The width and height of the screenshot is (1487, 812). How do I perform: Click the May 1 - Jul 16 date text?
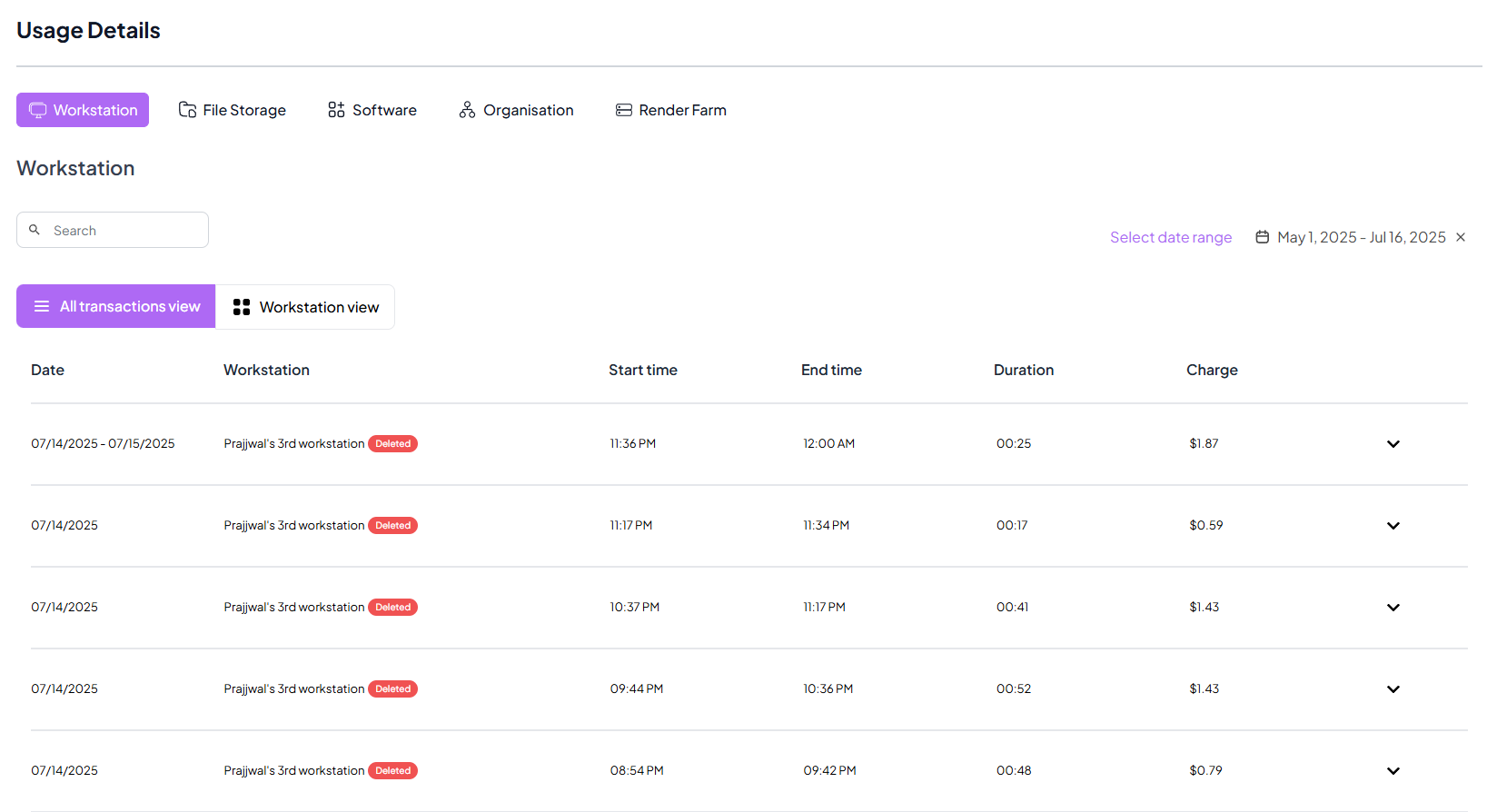[1361, 237]
